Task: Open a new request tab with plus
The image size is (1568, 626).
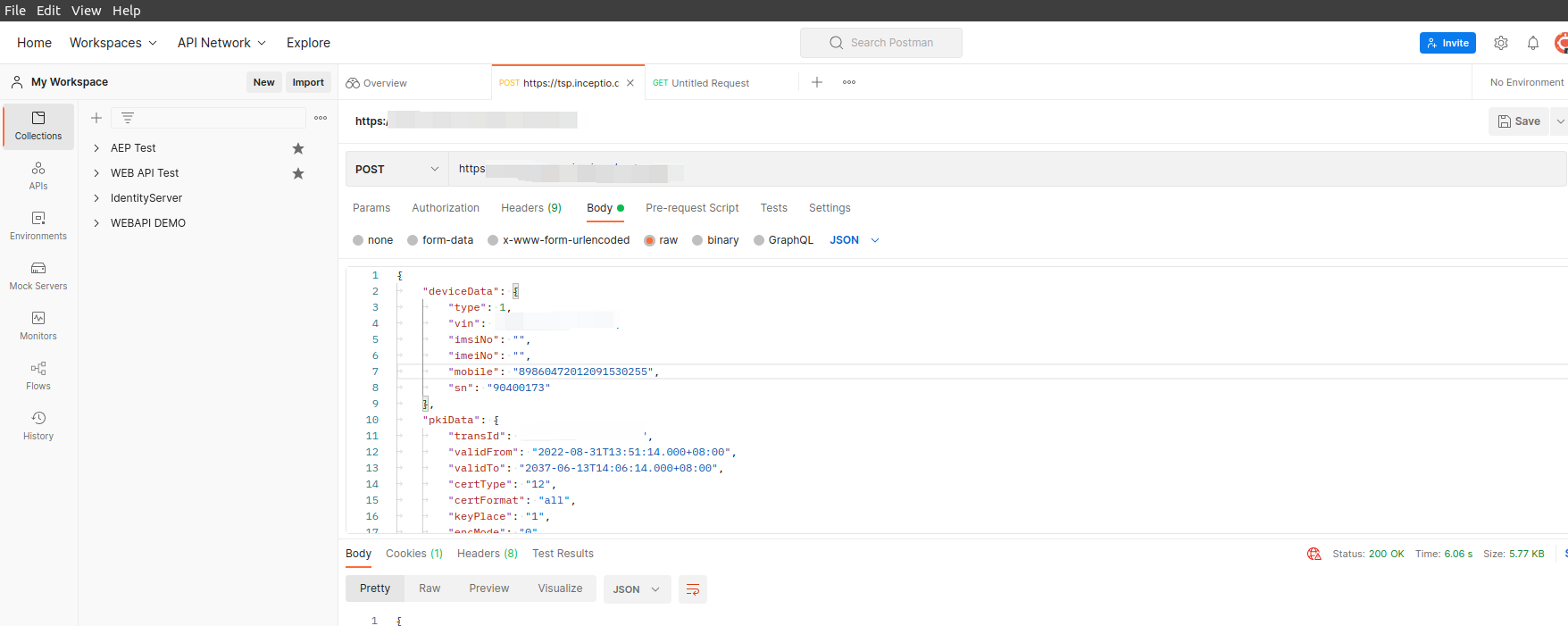Action: (x=817, y=82)
